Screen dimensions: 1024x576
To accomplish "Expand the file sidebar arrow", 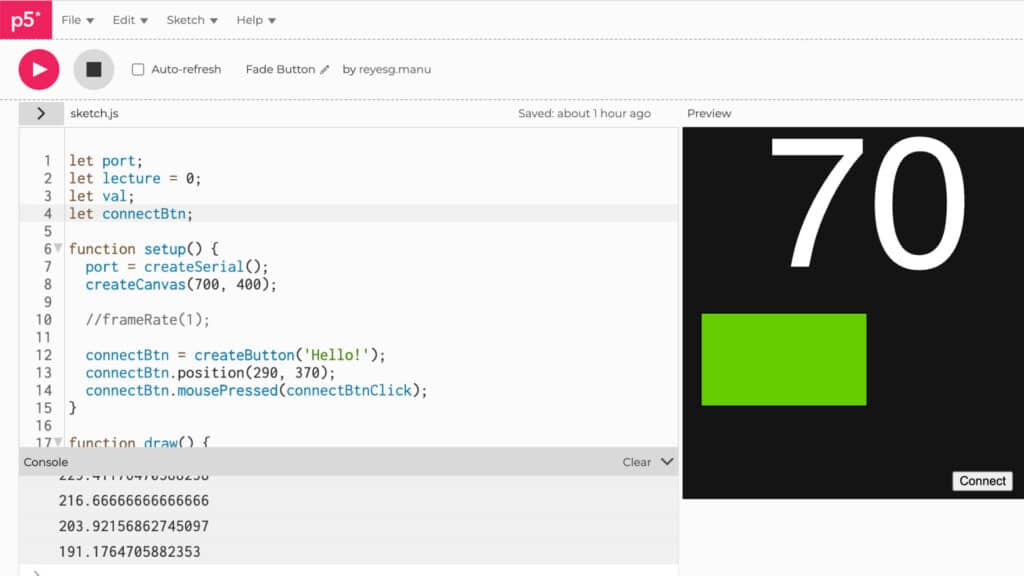I will (x=40, y=113).
